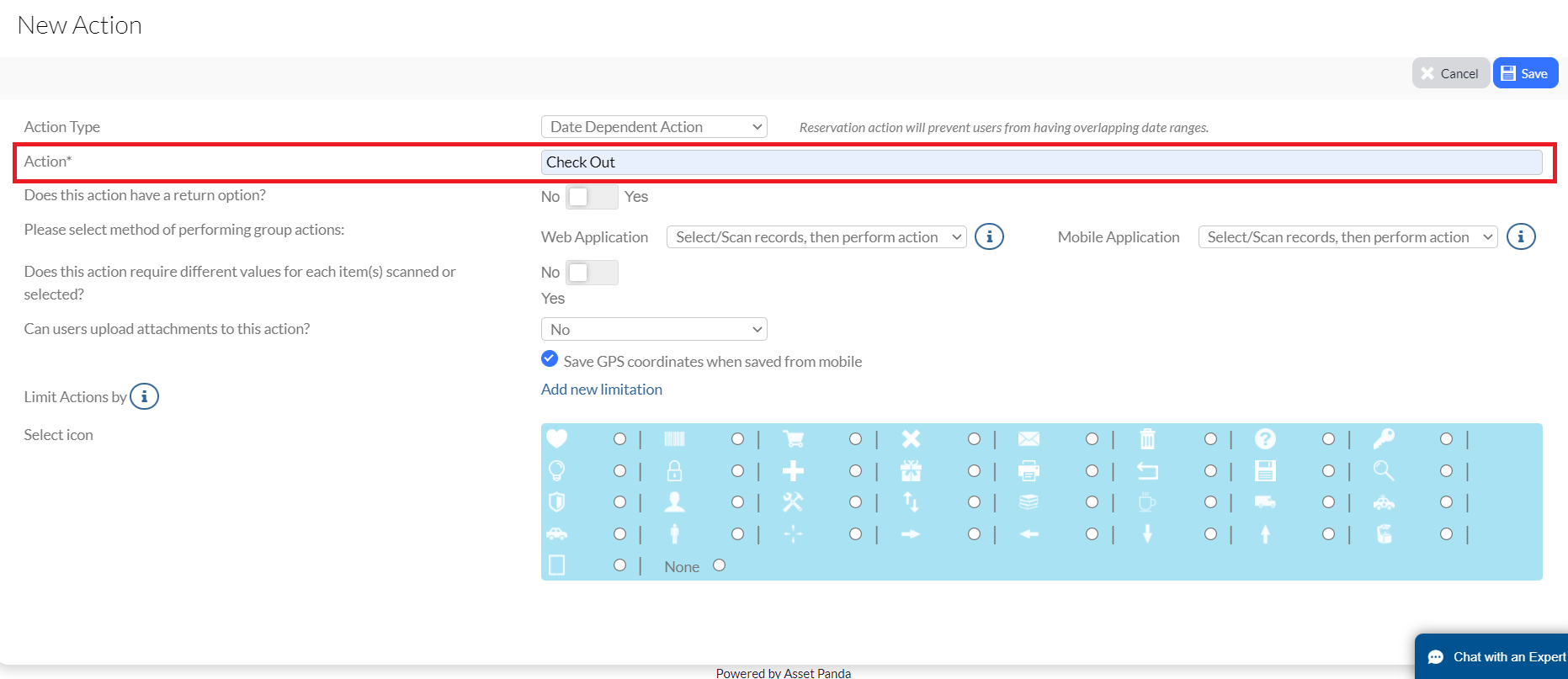Click the Action name field containing Check Out

(1041, 162)
